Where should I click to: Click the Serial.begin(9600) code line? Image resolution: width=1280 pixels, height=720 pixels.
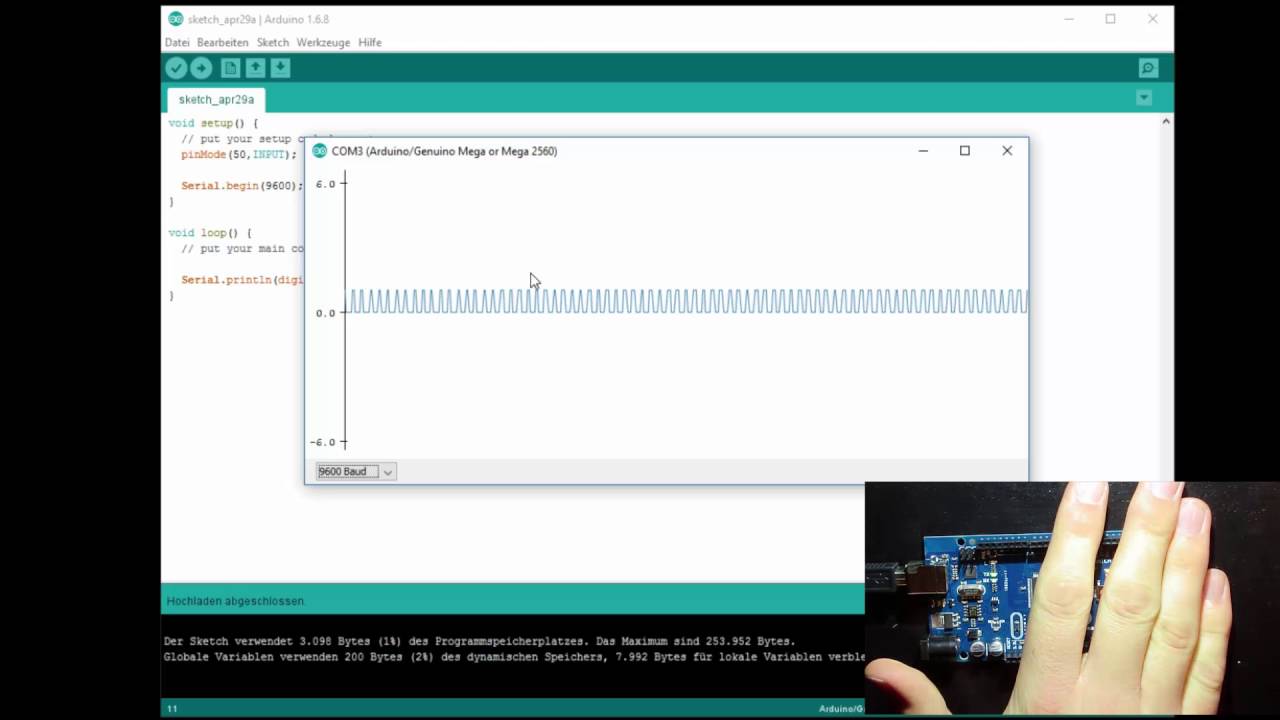pyautogui.click(x=241, y=186)
